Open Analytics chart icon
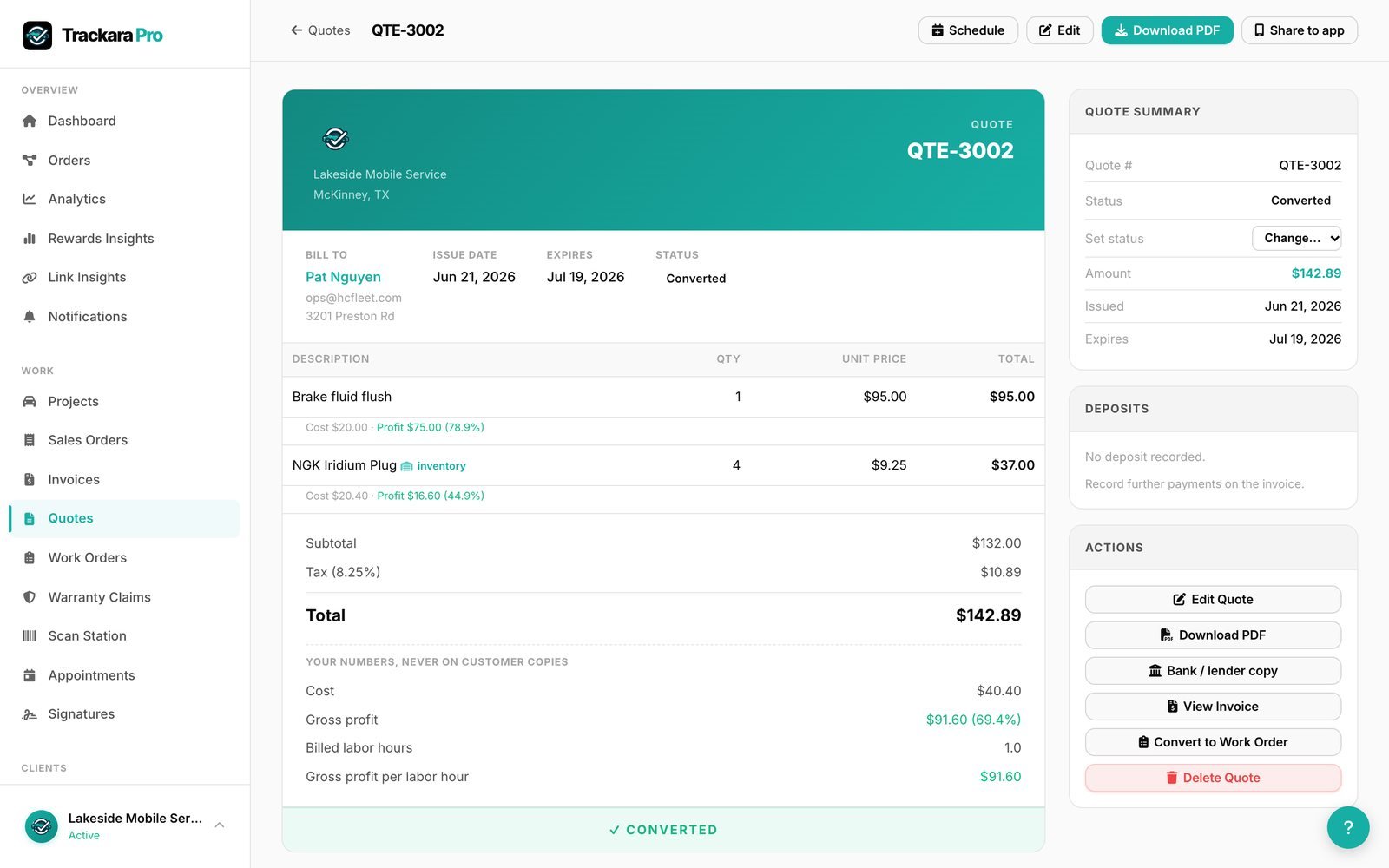The image size is (1389, 868). (x=30, y=199)
